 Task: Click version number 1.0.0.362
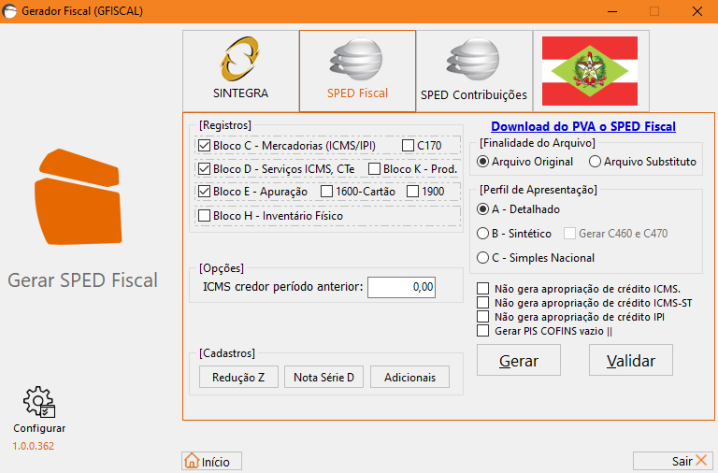tap(33, 446)
